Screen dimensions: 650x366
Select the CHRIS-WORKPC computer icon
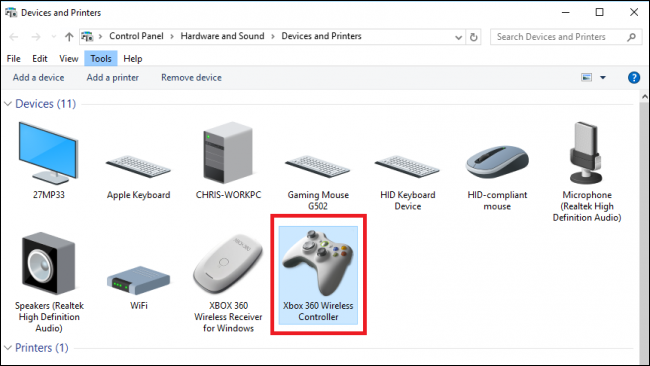pyautogui.click(x=228, y=153)
